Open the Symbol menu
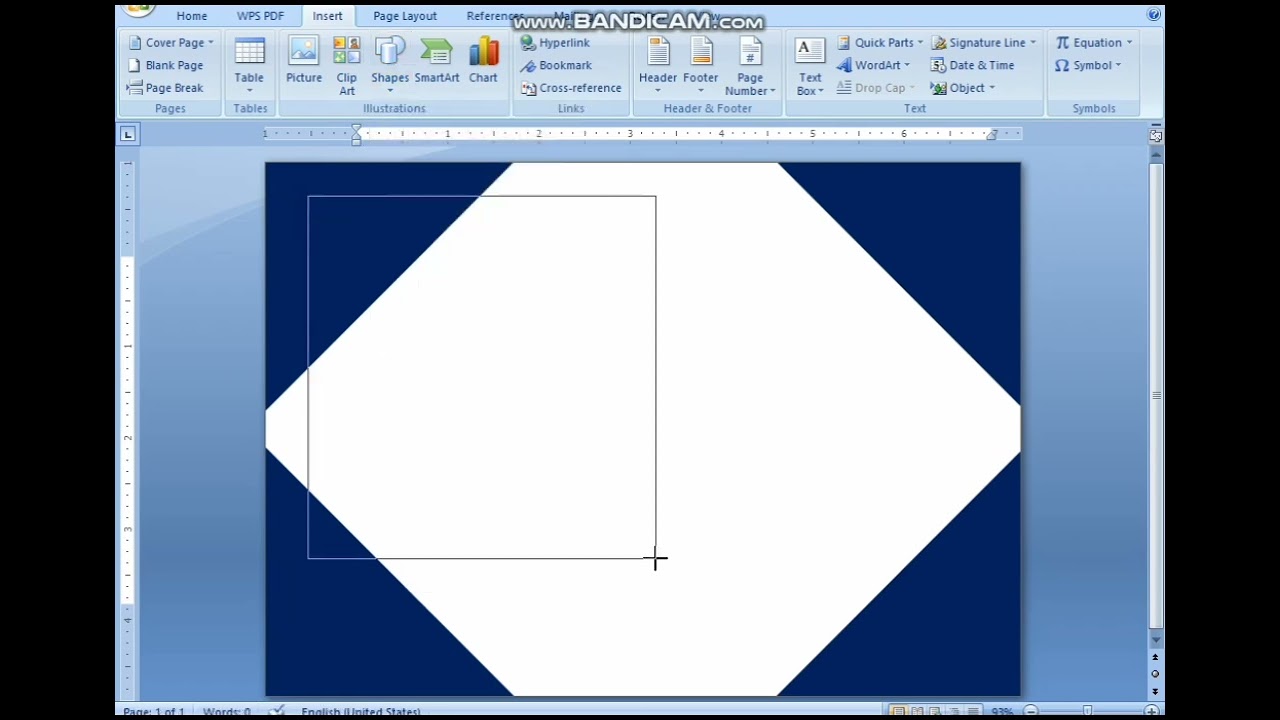The image size is (1280, 720). [x=1088, y=65]
